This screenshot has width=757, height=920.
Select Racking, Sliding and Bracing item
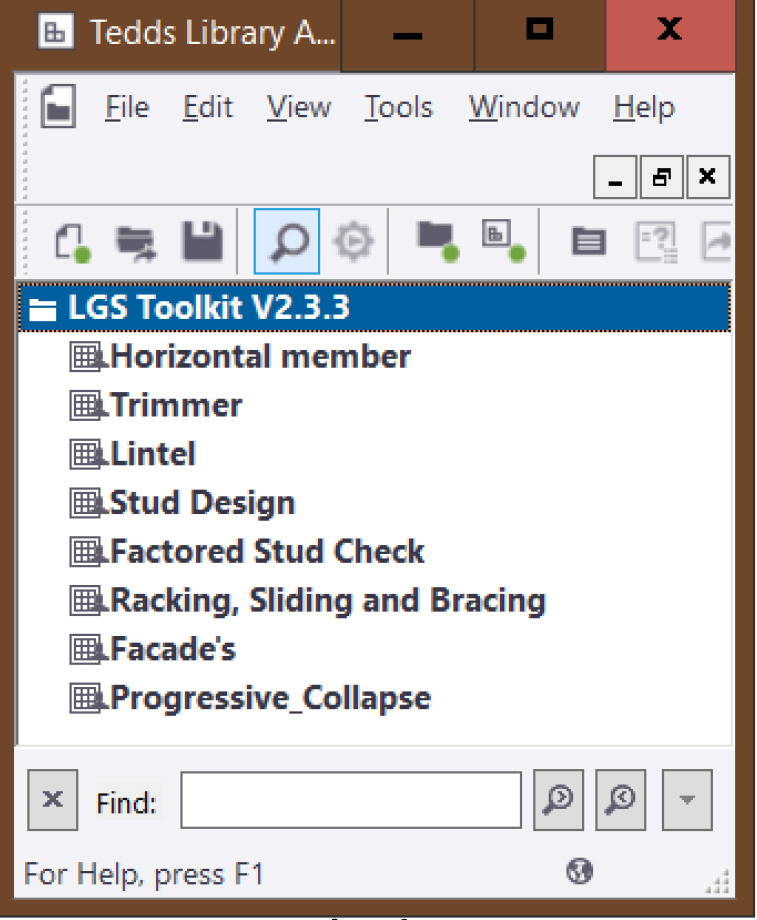[327, 601]
